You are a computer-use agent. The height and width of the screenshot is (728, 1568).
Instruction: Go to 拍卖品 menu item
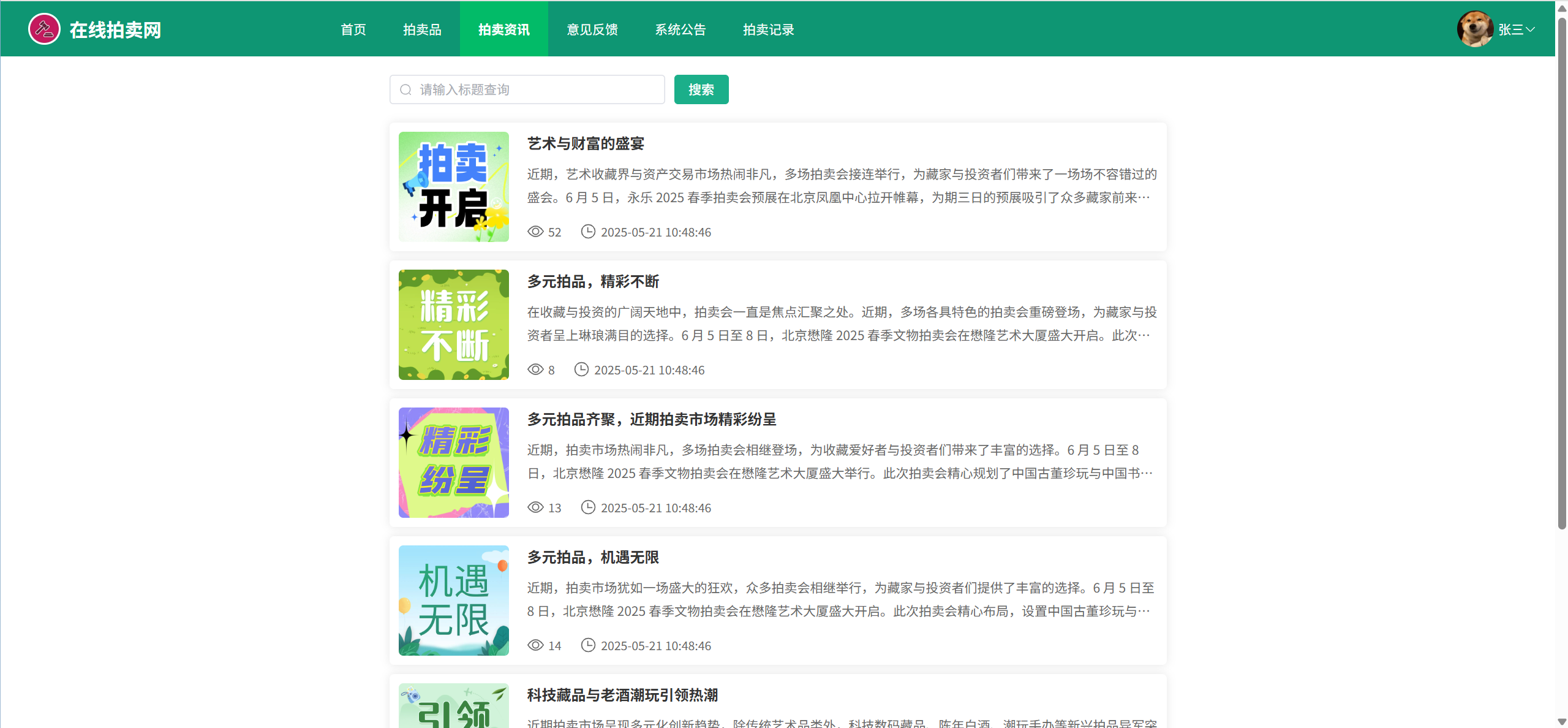pyautogui.click(x=422, y=29)
